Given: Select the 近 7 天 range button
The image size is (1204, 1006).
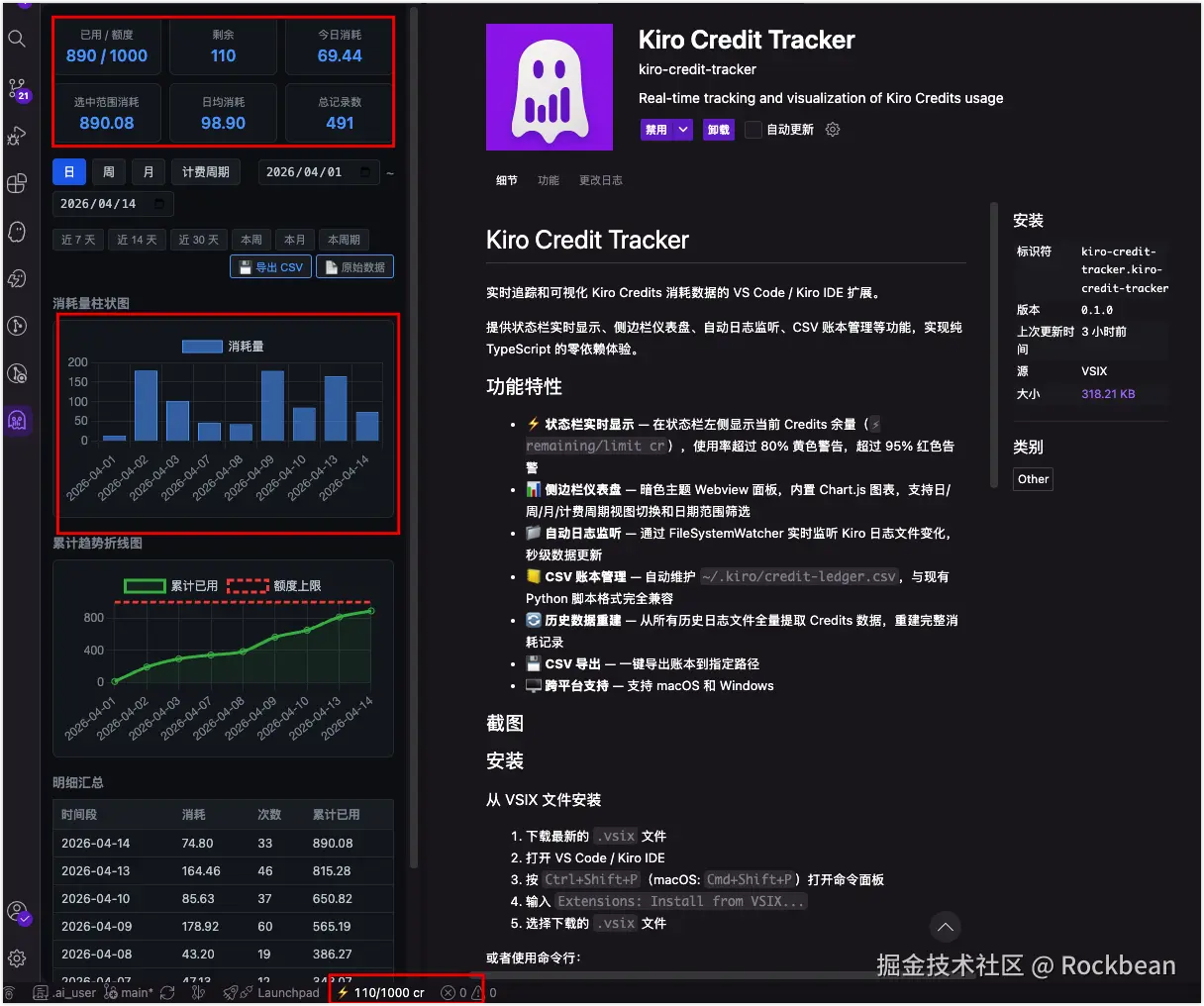Looking at the screenshot, I should click(78, 240).
